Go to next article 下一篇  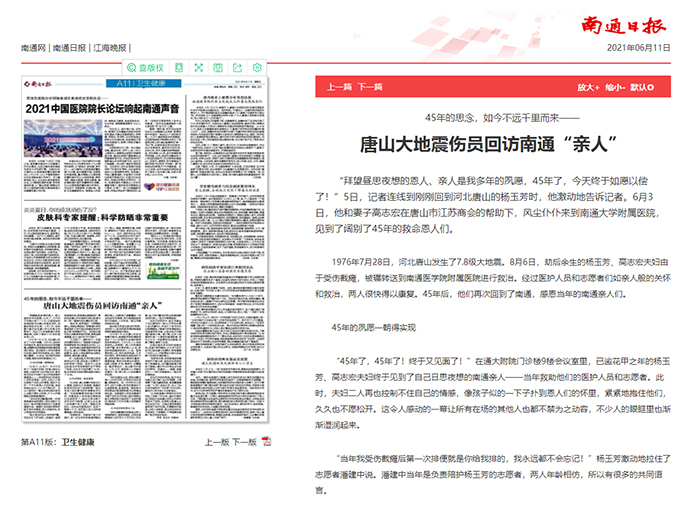tap(370, 87)
